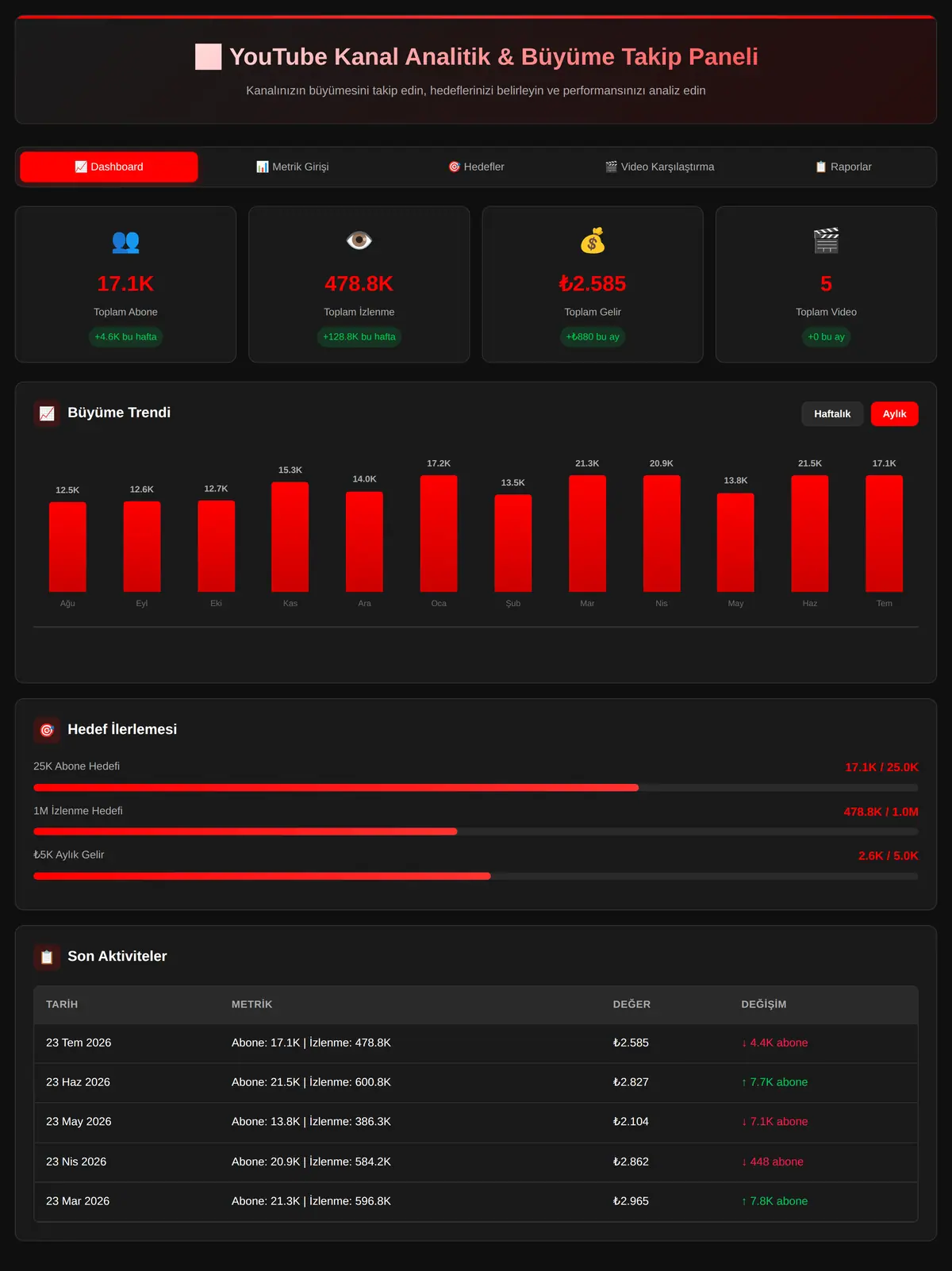Click the Haz bar showing 21.5K
This screenshot has height=1271, width=952.
[x=810, y=533]
